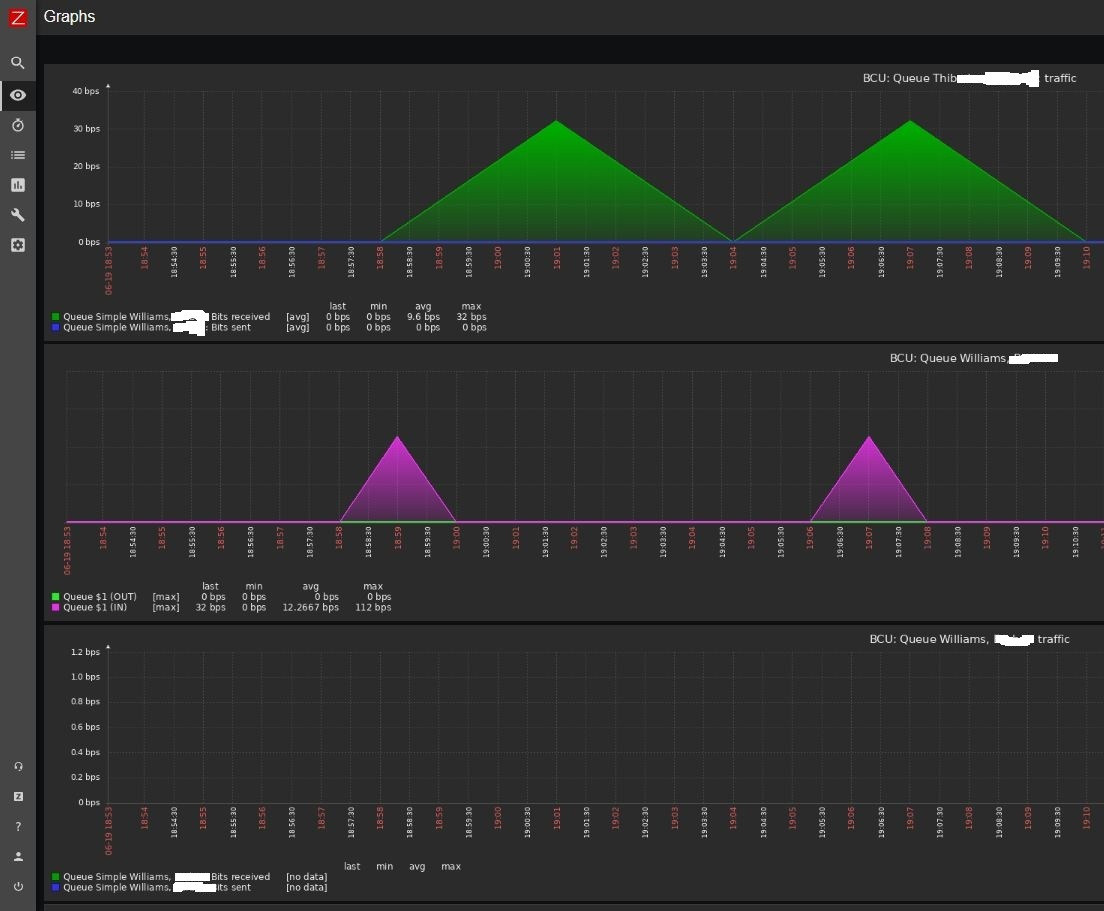Open User settings person icon
This screenshot has height=911, width=1104.
point(18,857)
